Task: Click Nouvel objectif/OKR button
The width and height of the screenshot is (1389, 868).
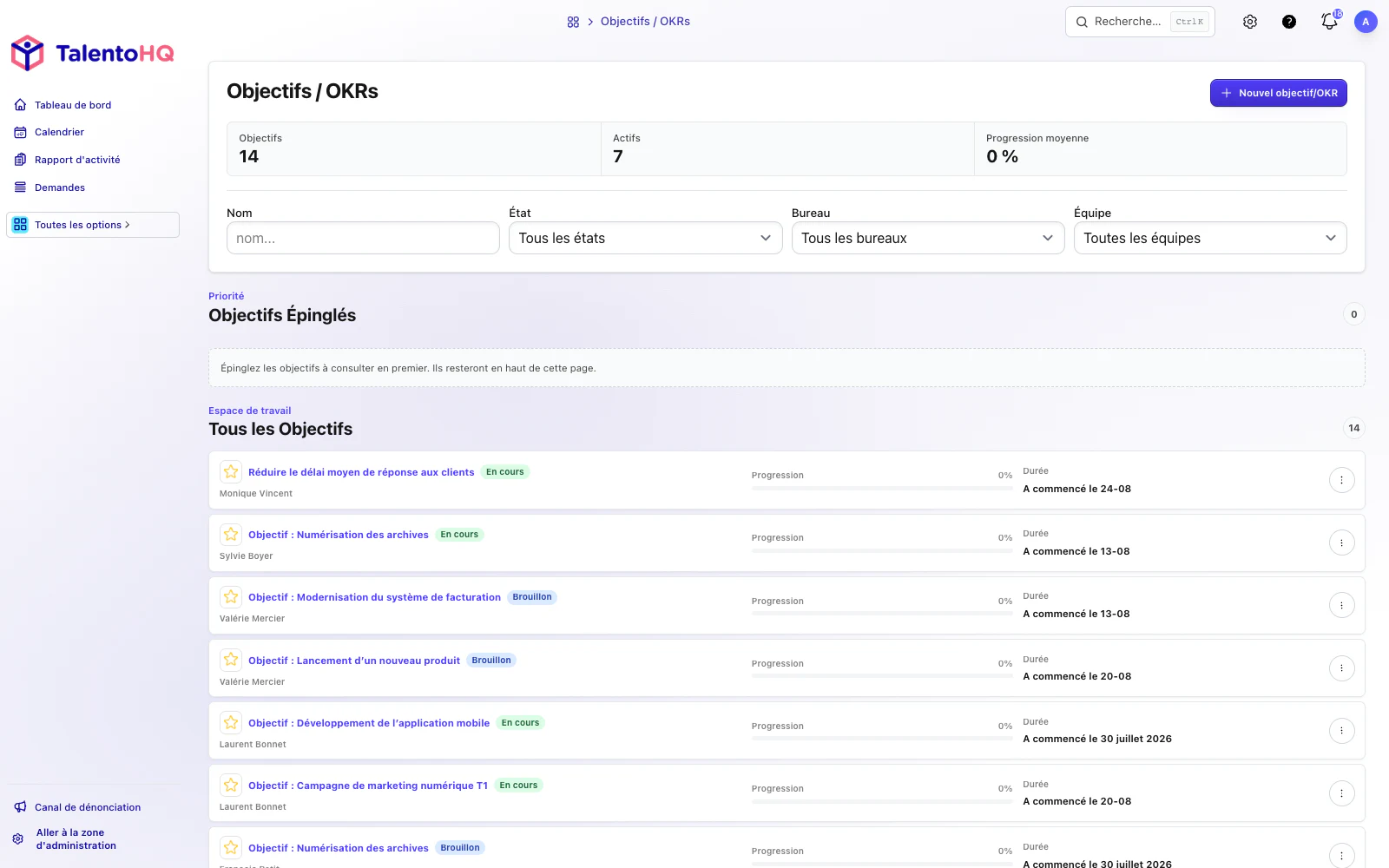Action: click(1279, 93)
